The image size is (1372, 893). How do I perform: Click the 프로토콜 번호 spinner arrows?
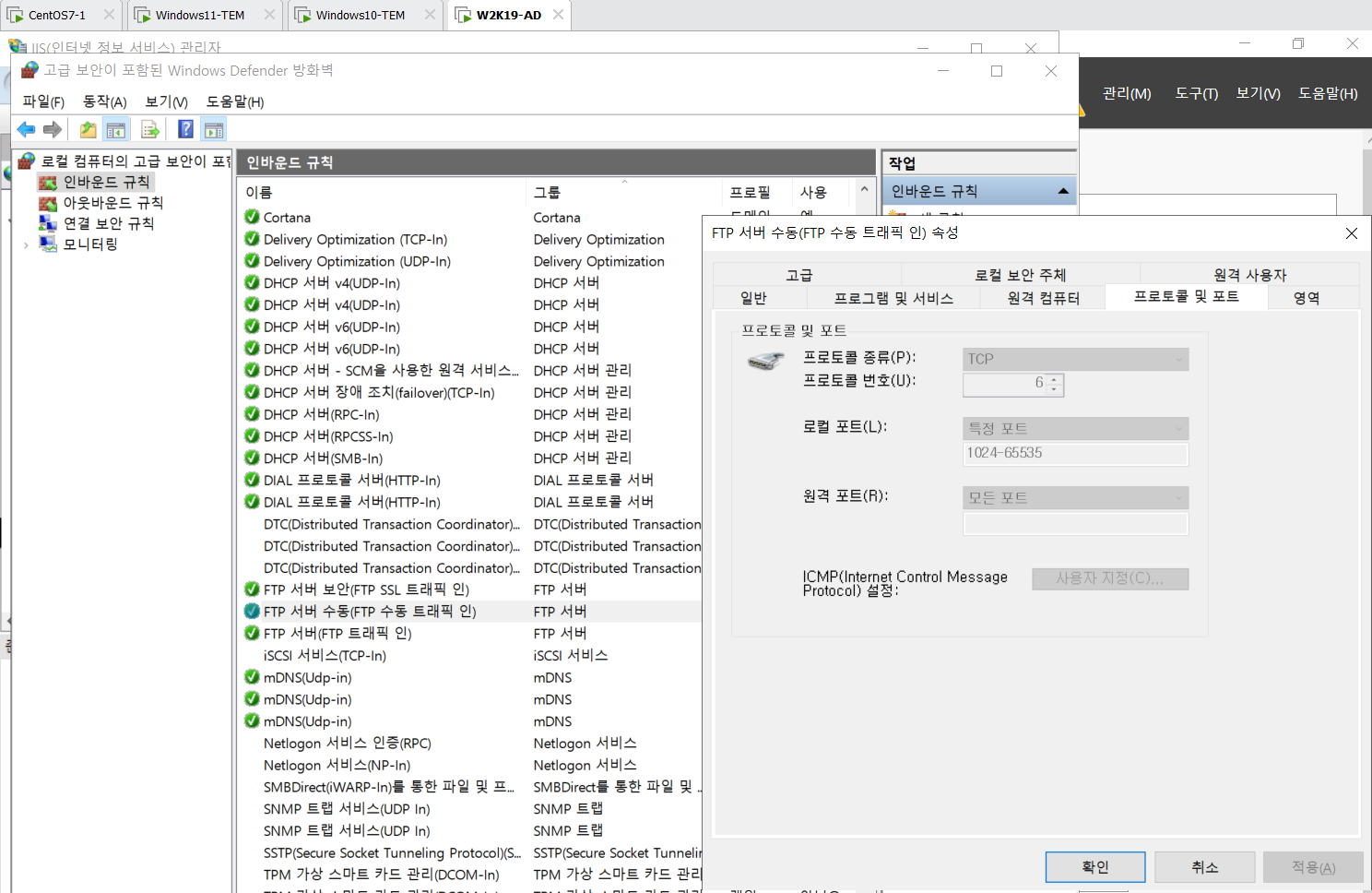click(x=1055, y=385)
